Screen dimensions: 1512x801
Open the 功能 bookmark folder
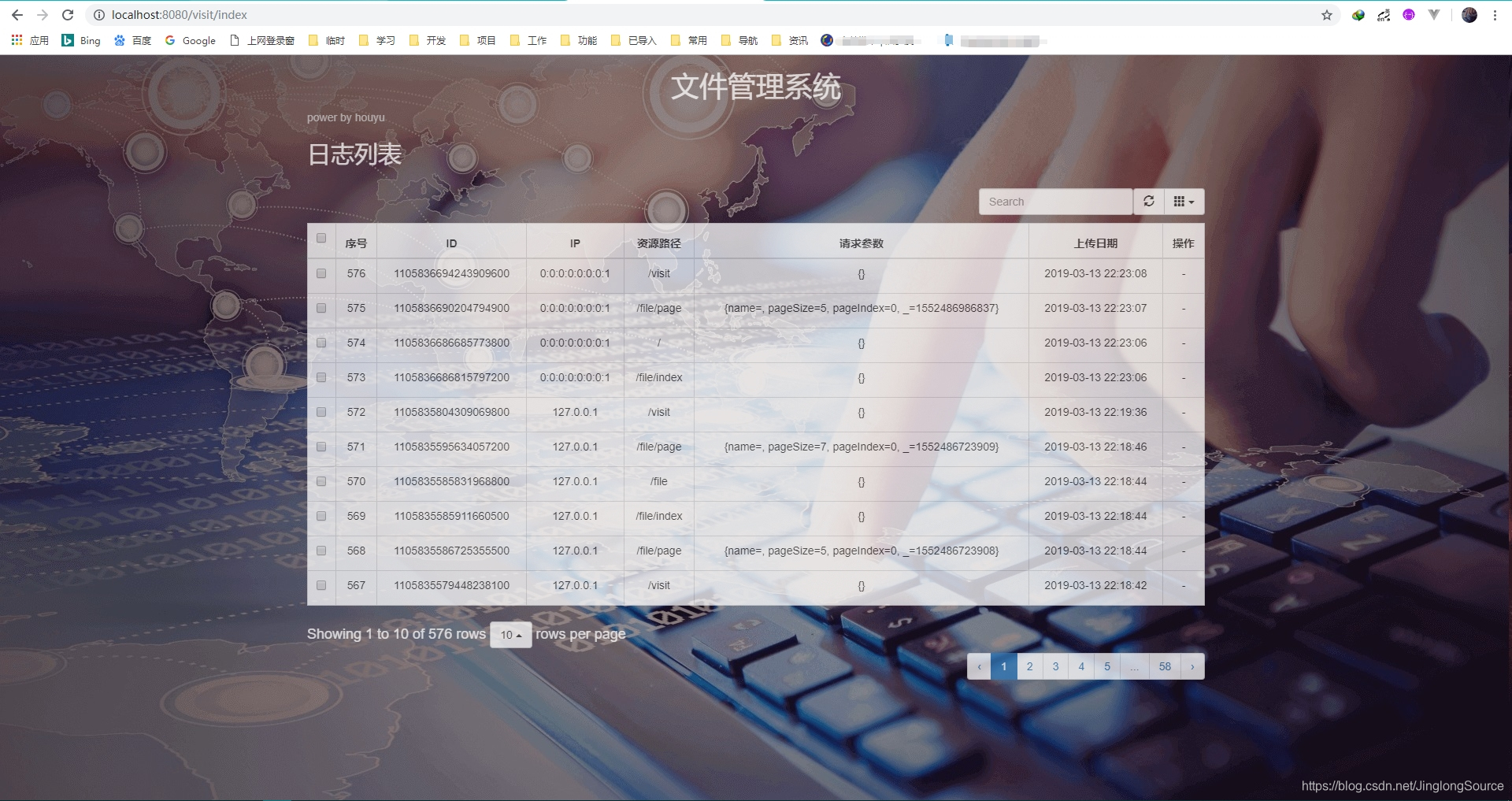579,40
